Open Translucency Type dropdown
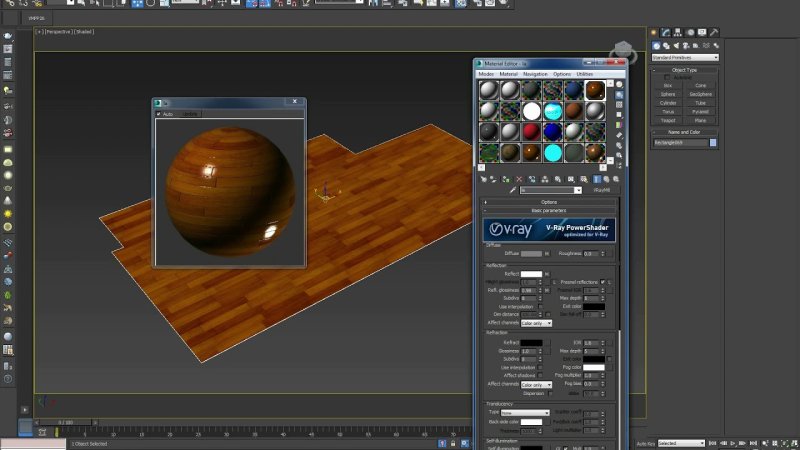This screenshot has height=450, width=800. [x=524, y=412]
